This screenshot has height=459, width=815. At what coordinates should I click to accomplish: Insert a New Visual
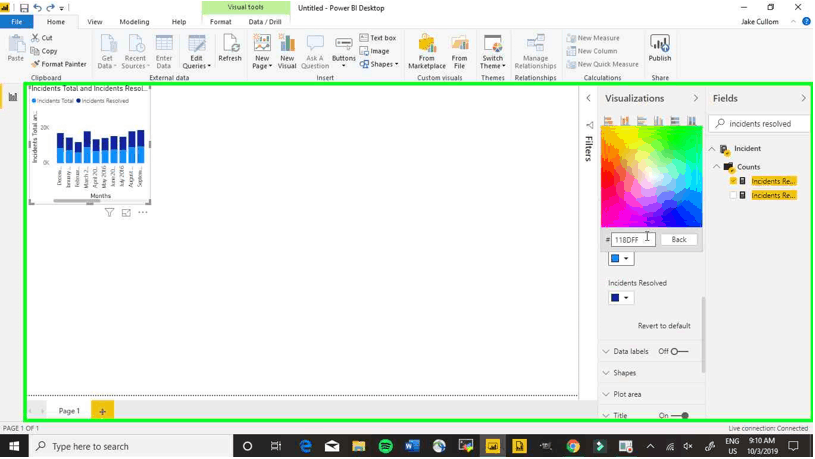pyautogui.click(x=287, y=51)
